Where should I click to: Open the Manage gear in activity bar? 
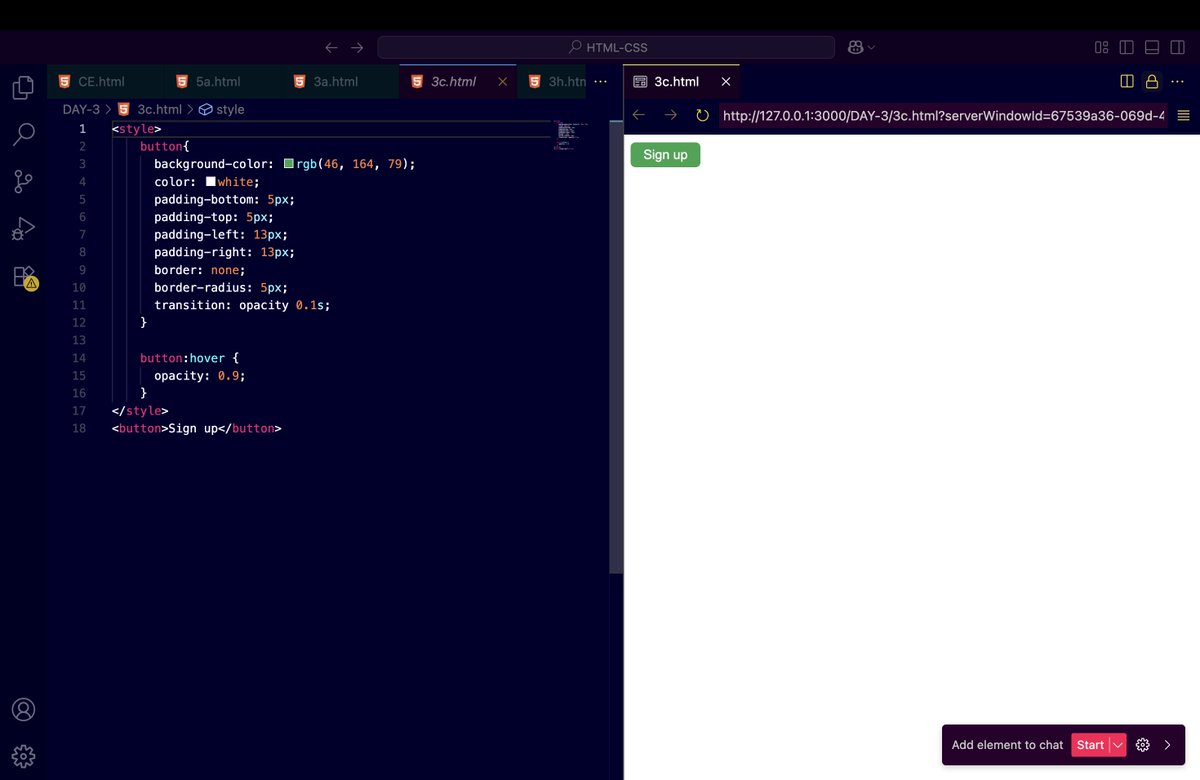click(x=23, y=755)
